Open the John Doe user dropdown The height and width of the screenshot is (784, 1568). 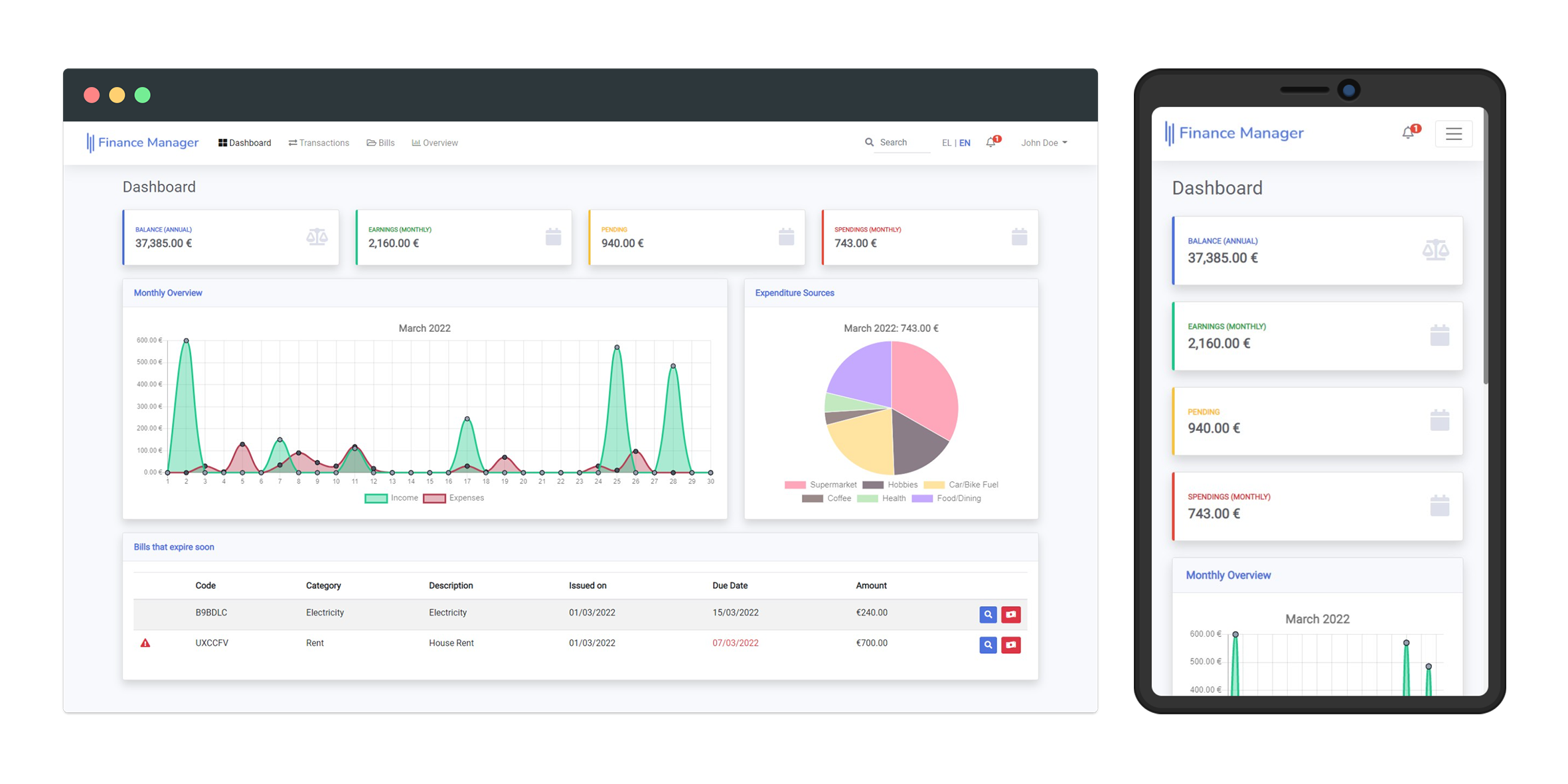tap(1044, 143)
